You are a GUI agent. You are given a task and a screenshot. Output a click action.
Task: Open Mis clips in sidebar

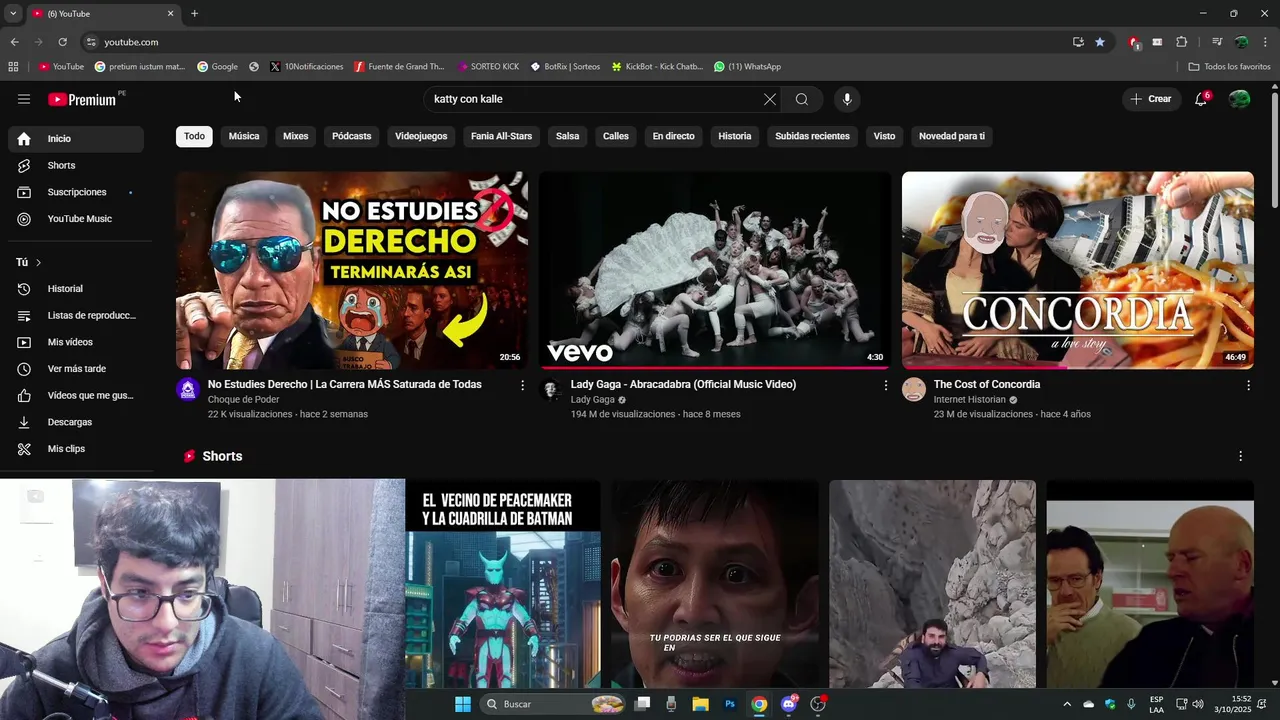pyautogui.click(x=76, y=449)
